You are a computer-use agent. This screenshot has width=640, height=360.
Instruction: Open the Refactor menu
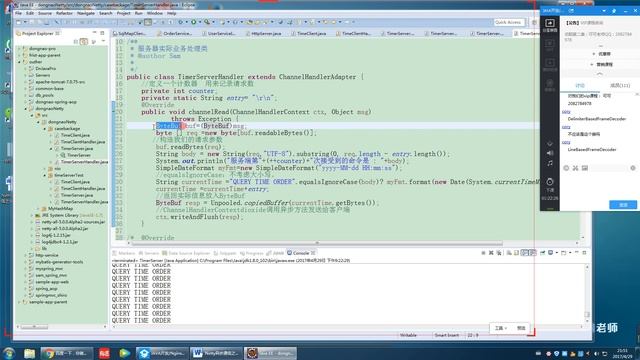64,13
